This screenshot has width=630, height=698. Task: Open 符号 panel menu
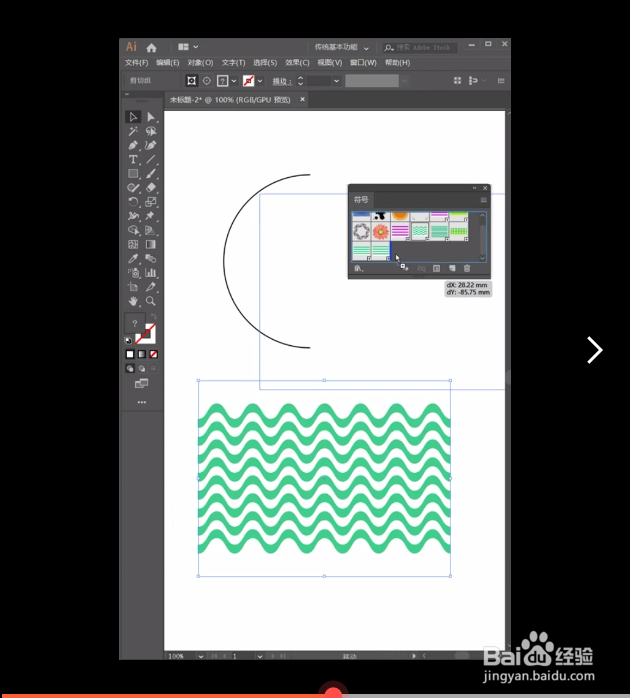pos(484,200)
